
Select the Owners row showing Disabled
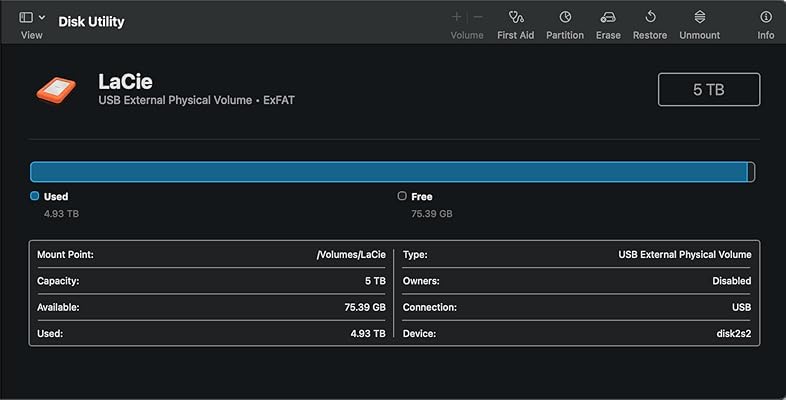576,281
